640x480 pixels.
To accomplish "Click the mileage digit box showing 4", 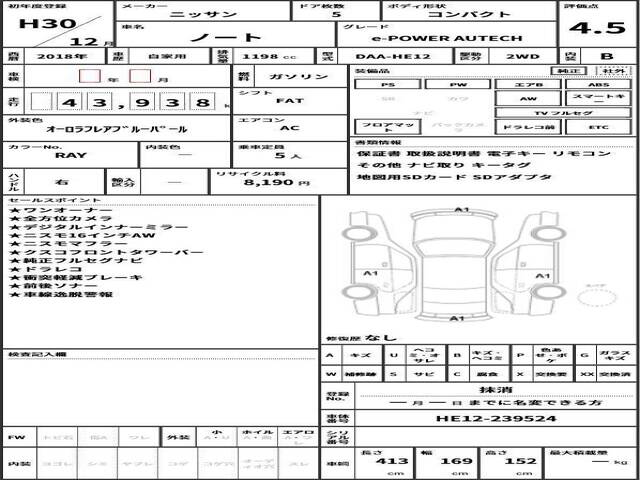I will 69,102.
